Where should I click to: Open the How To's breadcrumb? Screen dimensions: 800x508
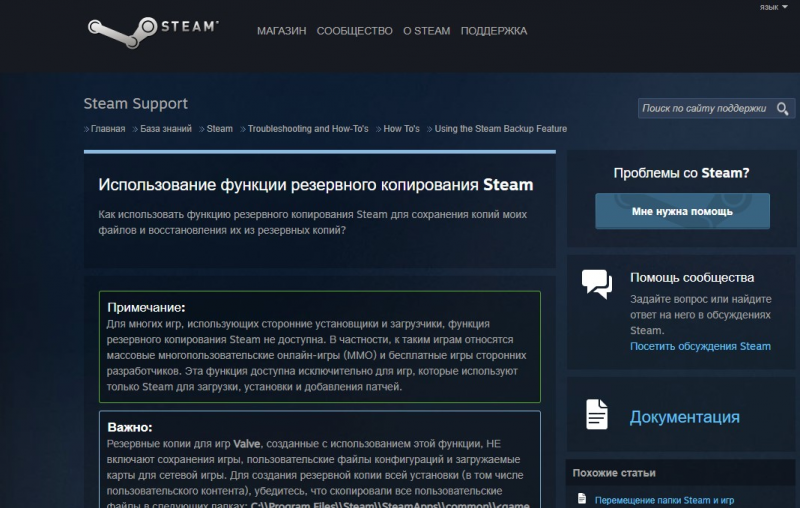tap(402, 129)
